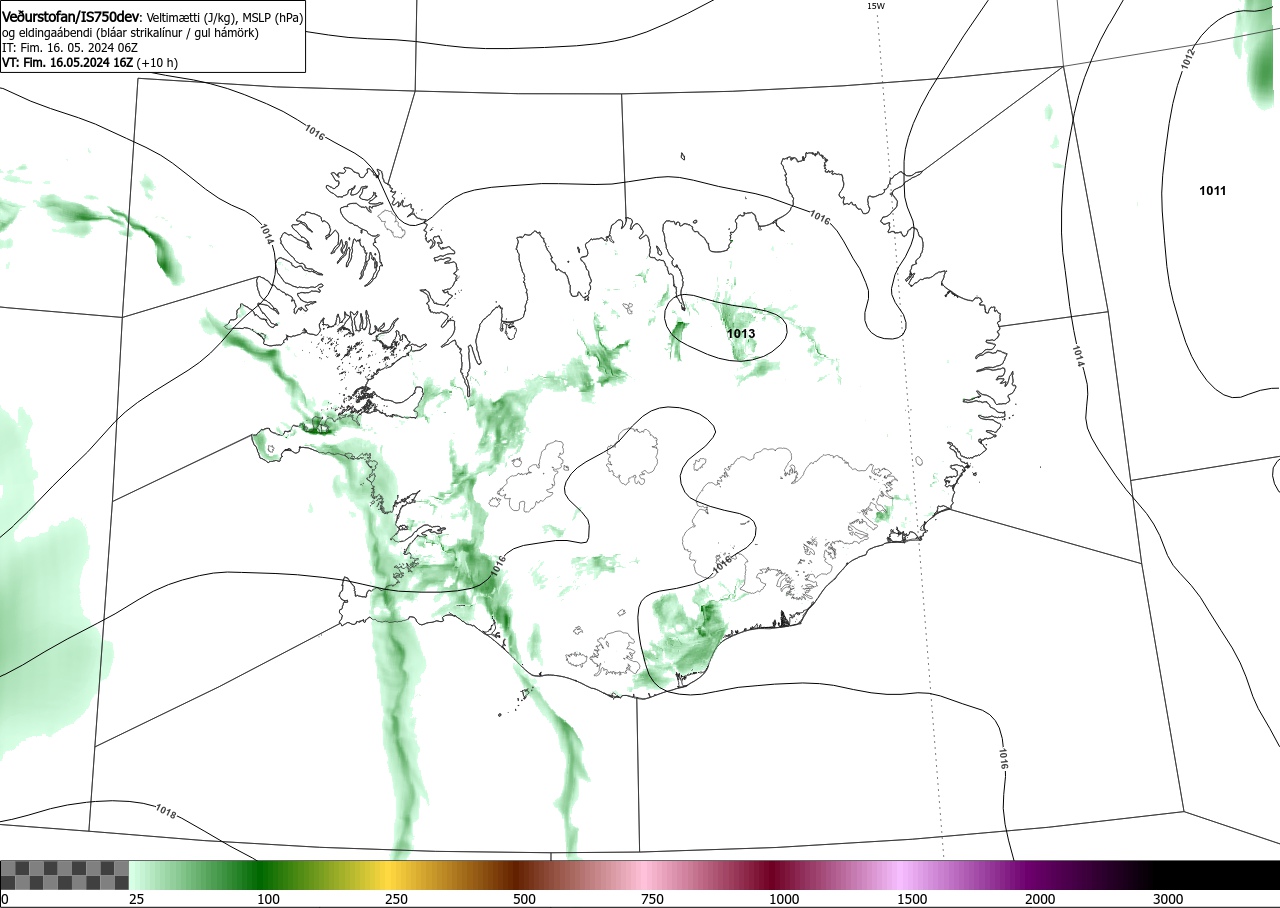Select the 750 tick label on the scale
Image resolution: width=1280 pixels, height=908 pixels.
pos(652,899)
